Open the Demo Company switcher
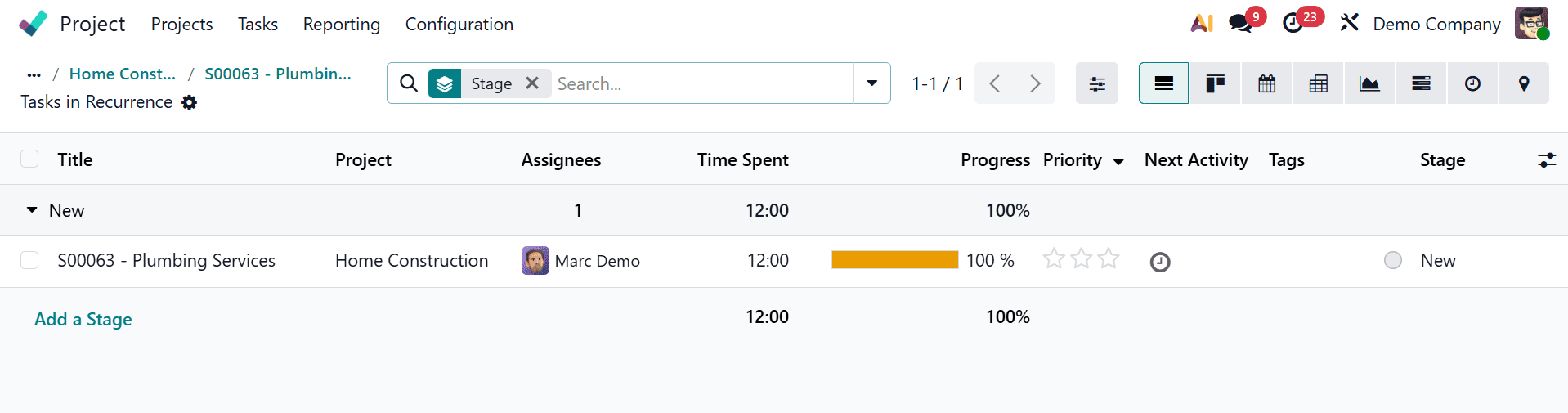The image size is (1568, 413). [x=1436, y=24]
